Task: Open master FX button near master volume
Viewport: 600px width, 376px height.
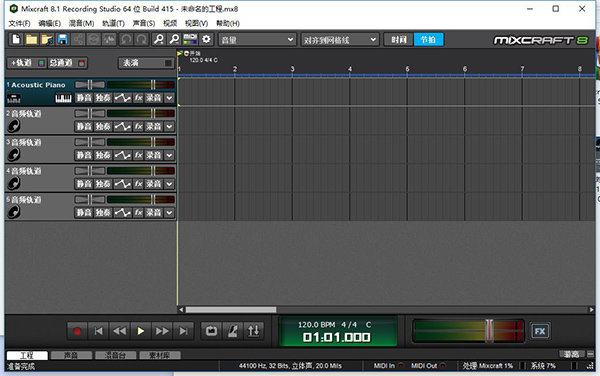Action: pyautogui.click(x=540, y=331)
